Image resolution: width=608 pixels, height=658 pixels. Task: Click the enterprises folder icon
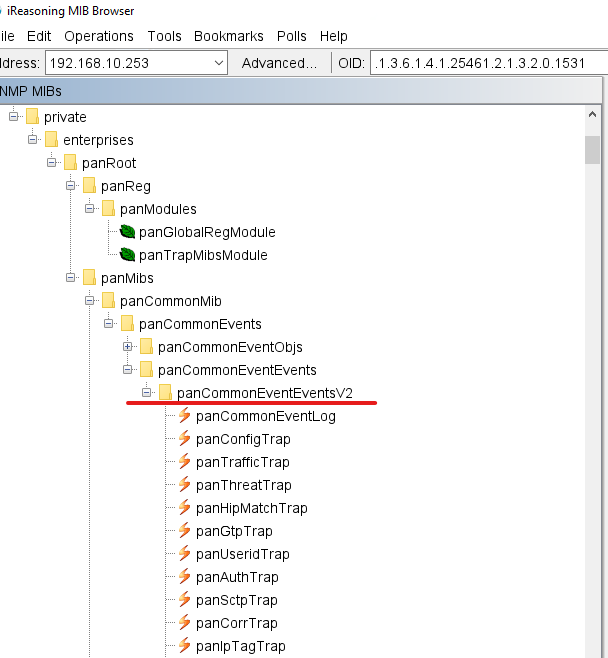click(x=51, y=140)
